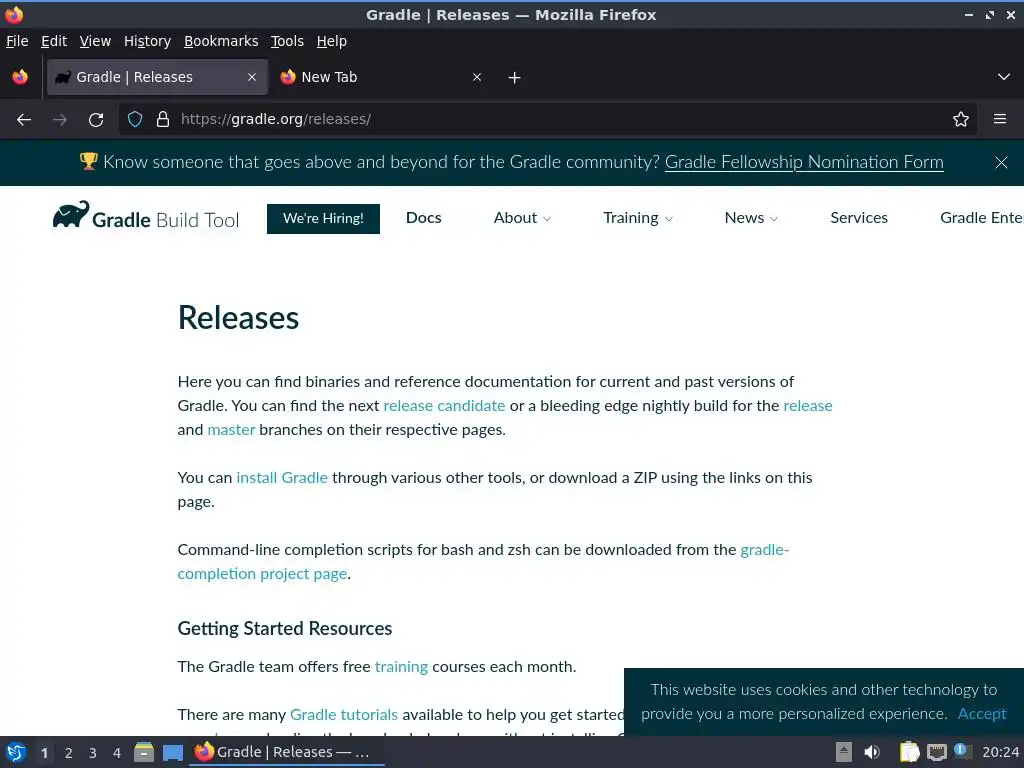Open the File menu
This screenshot has width=1024, height=768.
point(17,41)
